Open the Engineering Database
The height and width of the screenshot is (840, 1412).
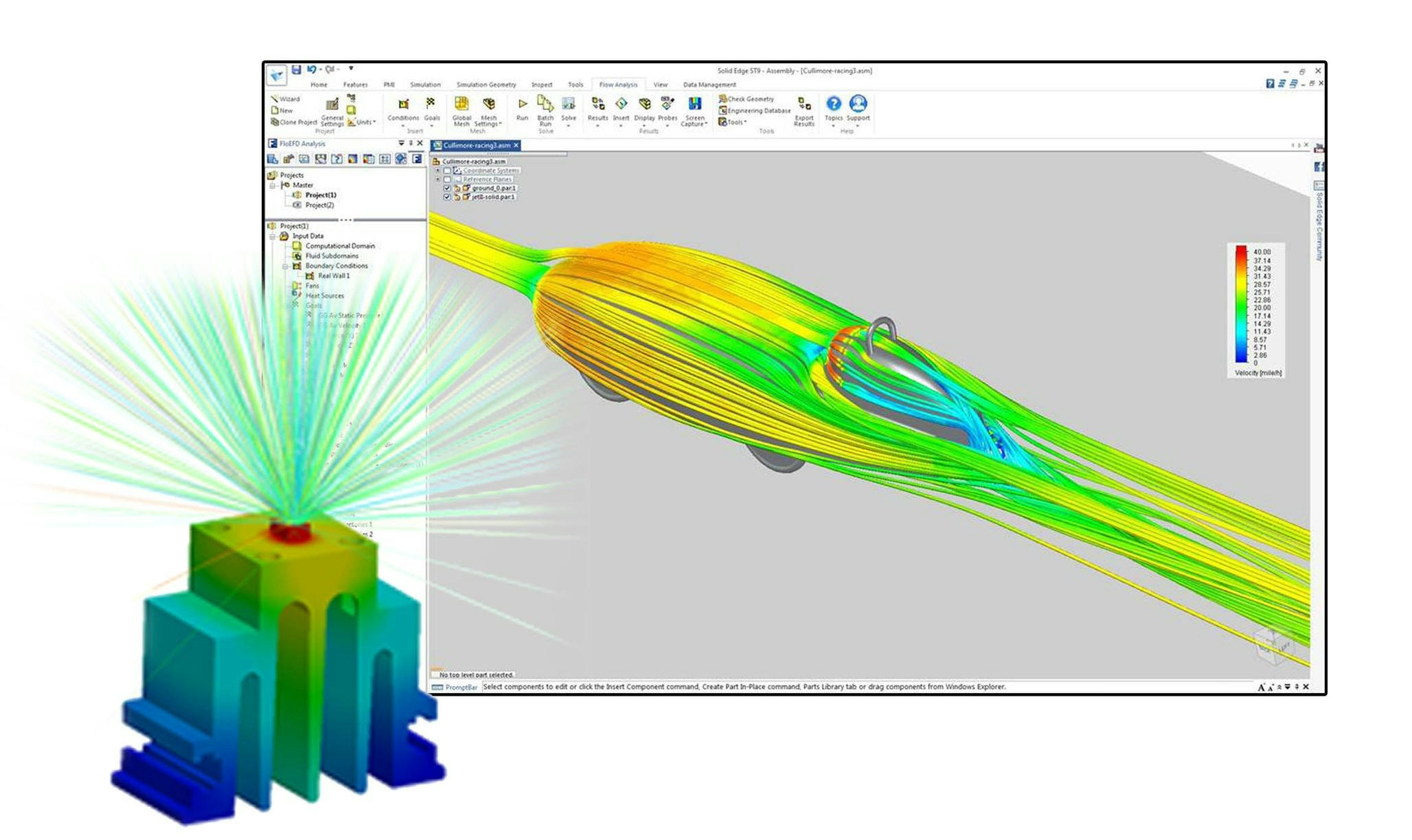[x=755, y=111]
